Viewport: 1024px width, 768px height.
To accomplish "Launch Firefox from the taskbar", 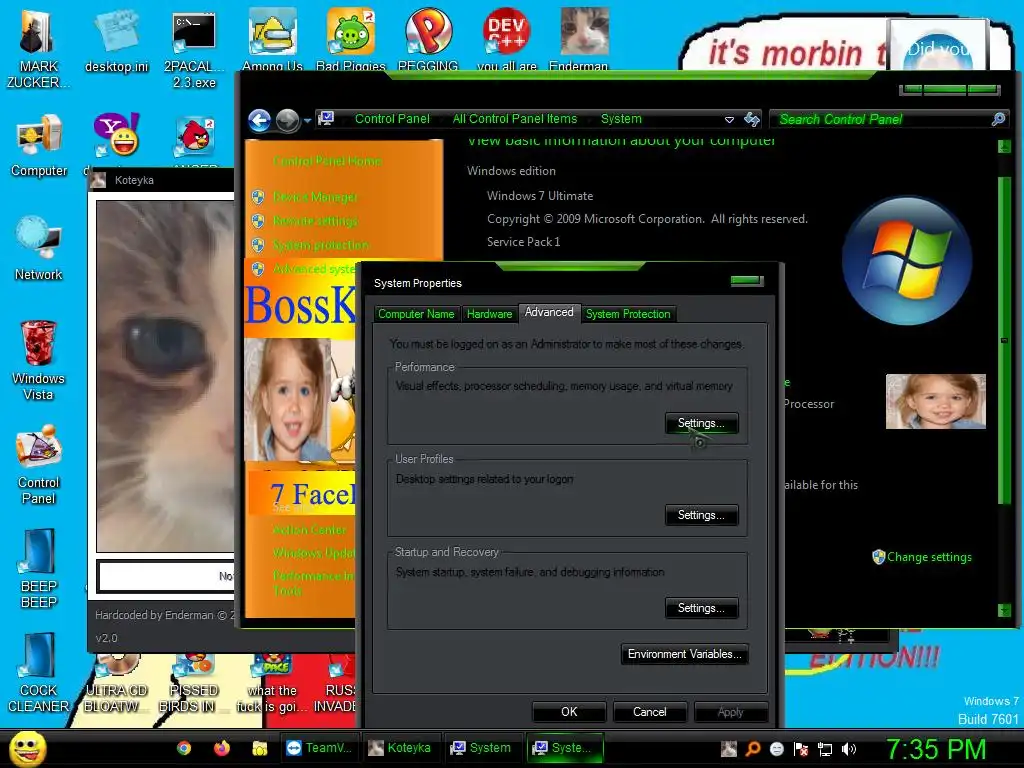I will pyautogui.click(x=222, y=748).
